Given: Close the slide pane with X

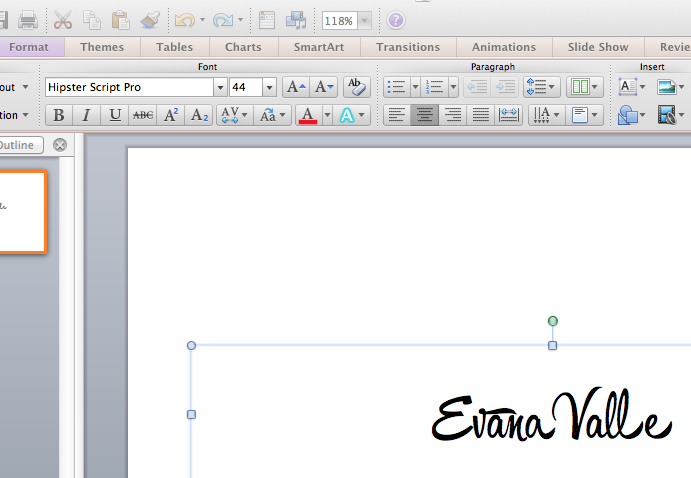Looking at the screenshot, I should (60, 145).
